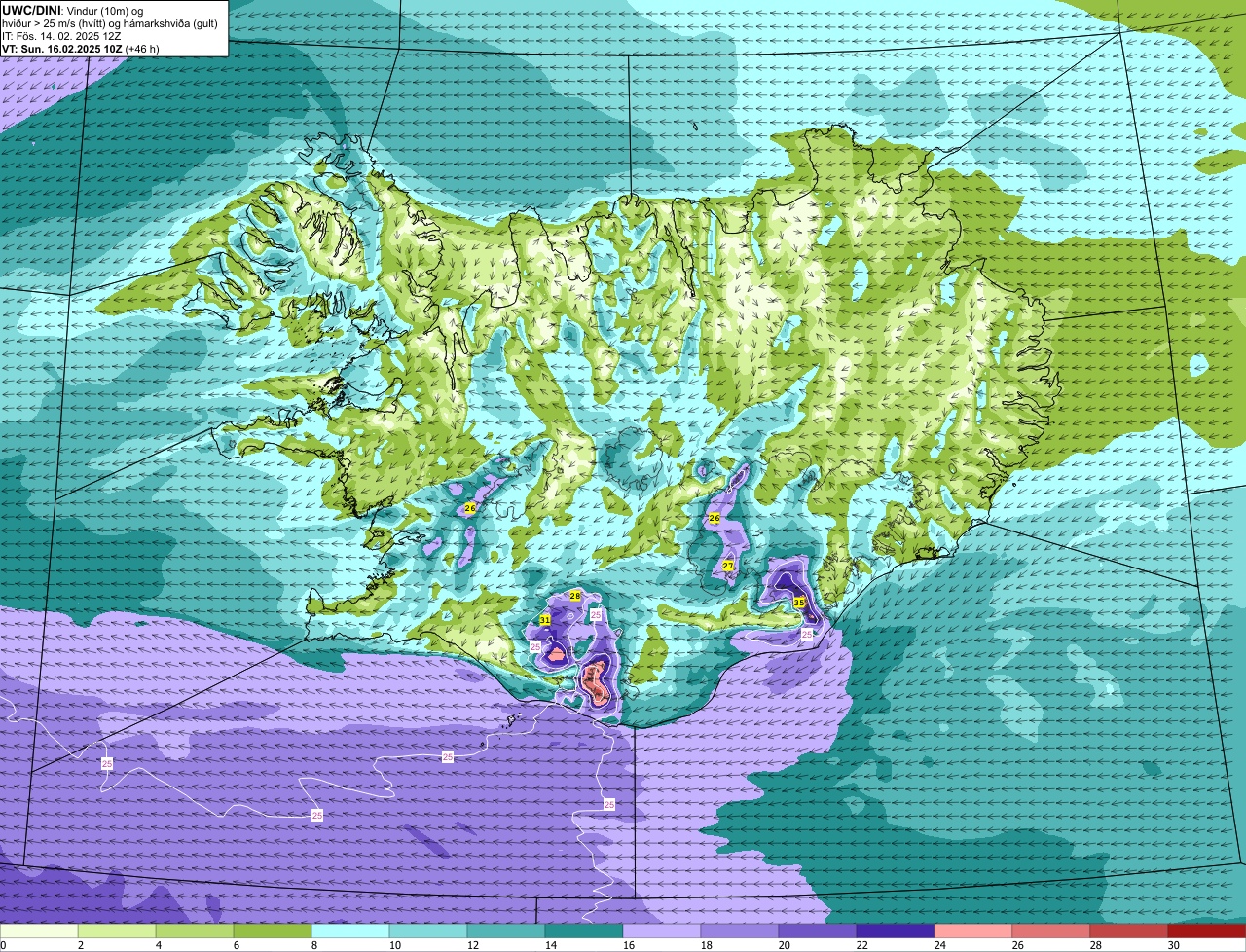Pick the 4–6 m/s green legend swatch
The width and height of the screenshot is (1246, 952).
pos(195,931)
